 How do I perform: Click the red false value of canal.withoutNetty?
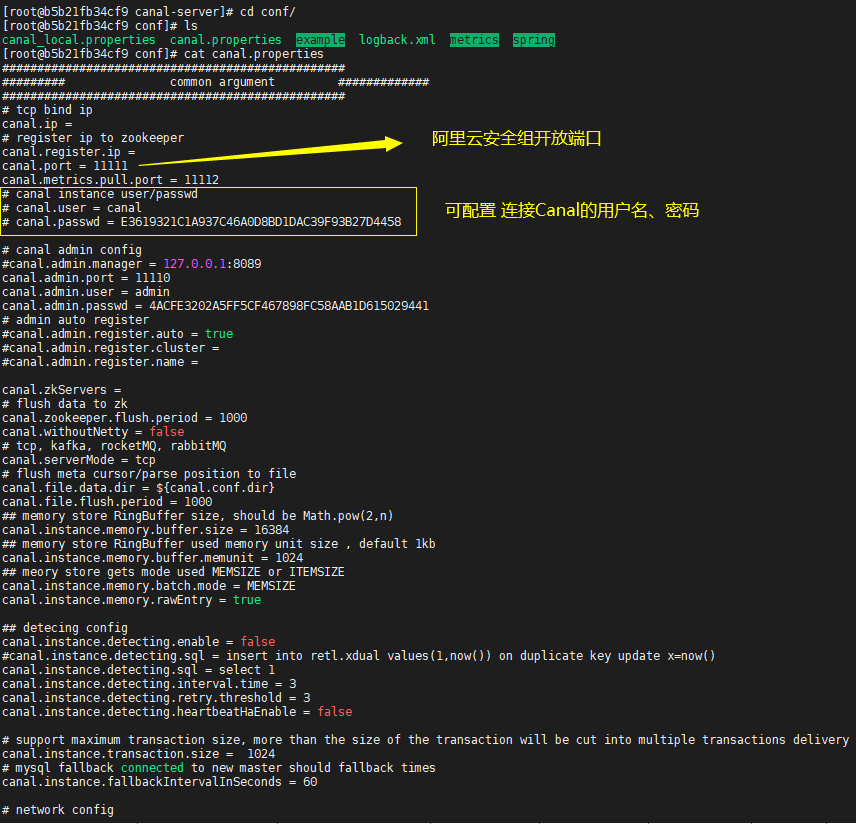[165, 431]
